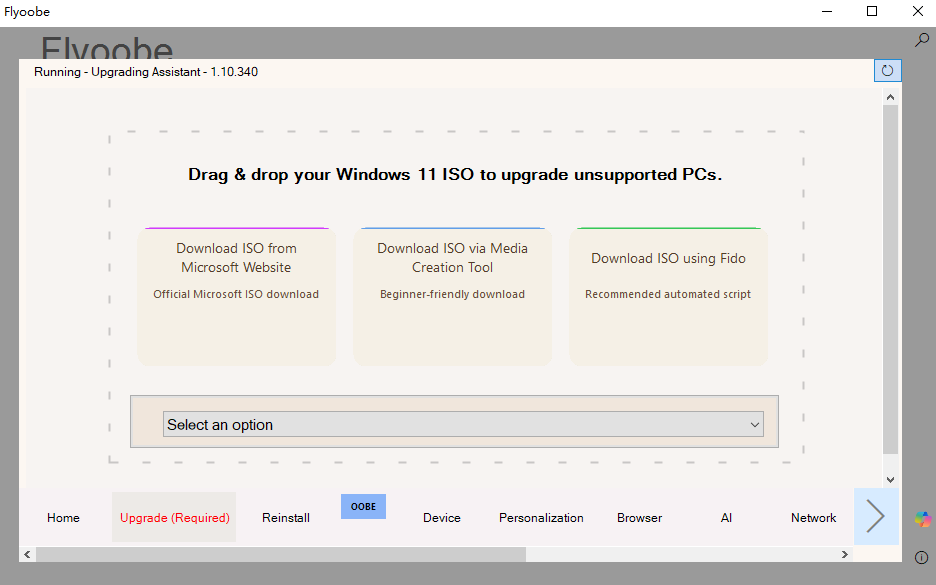Click the vertical scrollbar thumb
Viewport: 936px width, 585px height.
tap(891, 279)
